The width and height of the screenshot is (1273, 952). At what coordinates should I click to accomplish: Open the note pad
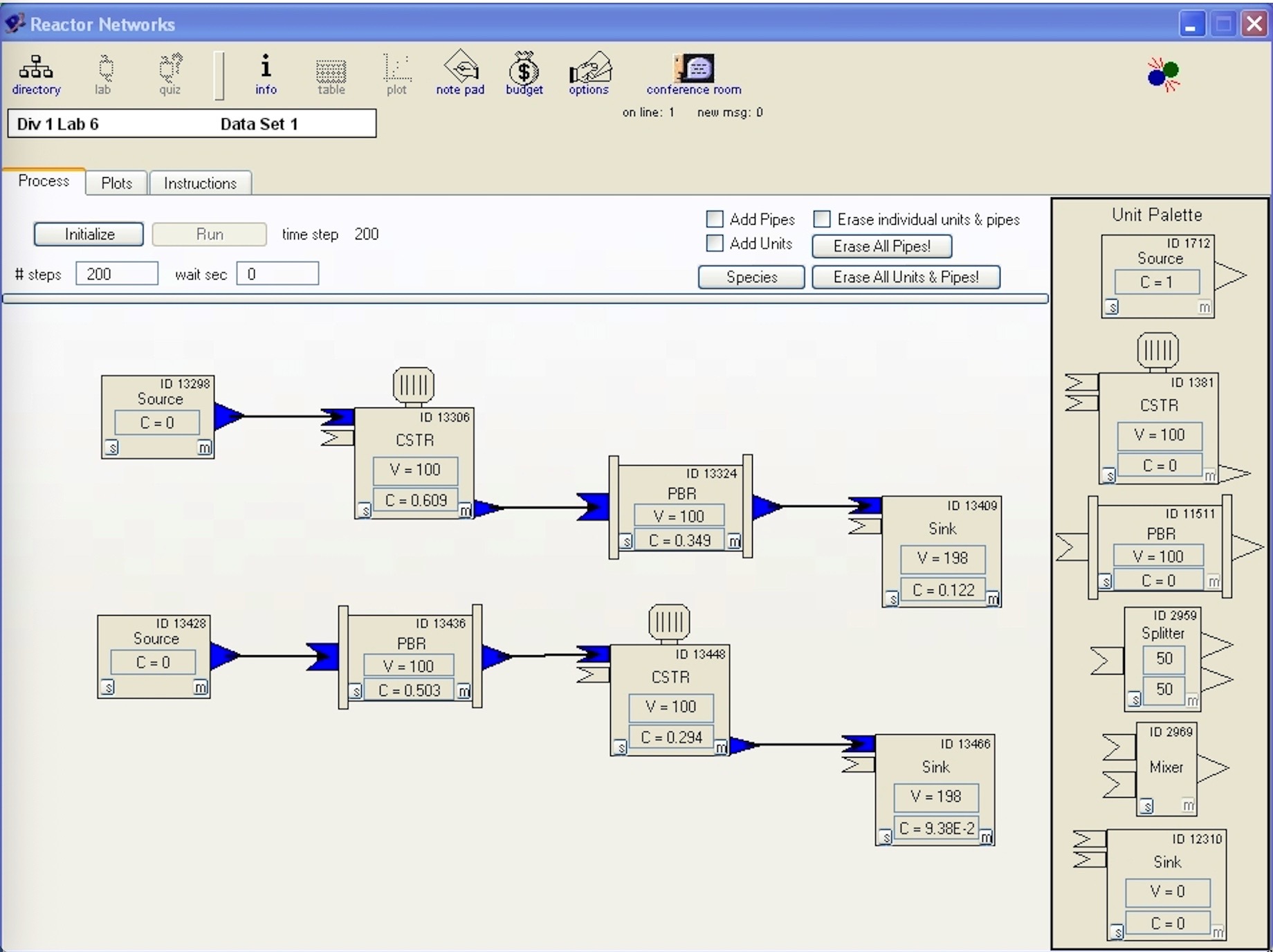point(460,73)
